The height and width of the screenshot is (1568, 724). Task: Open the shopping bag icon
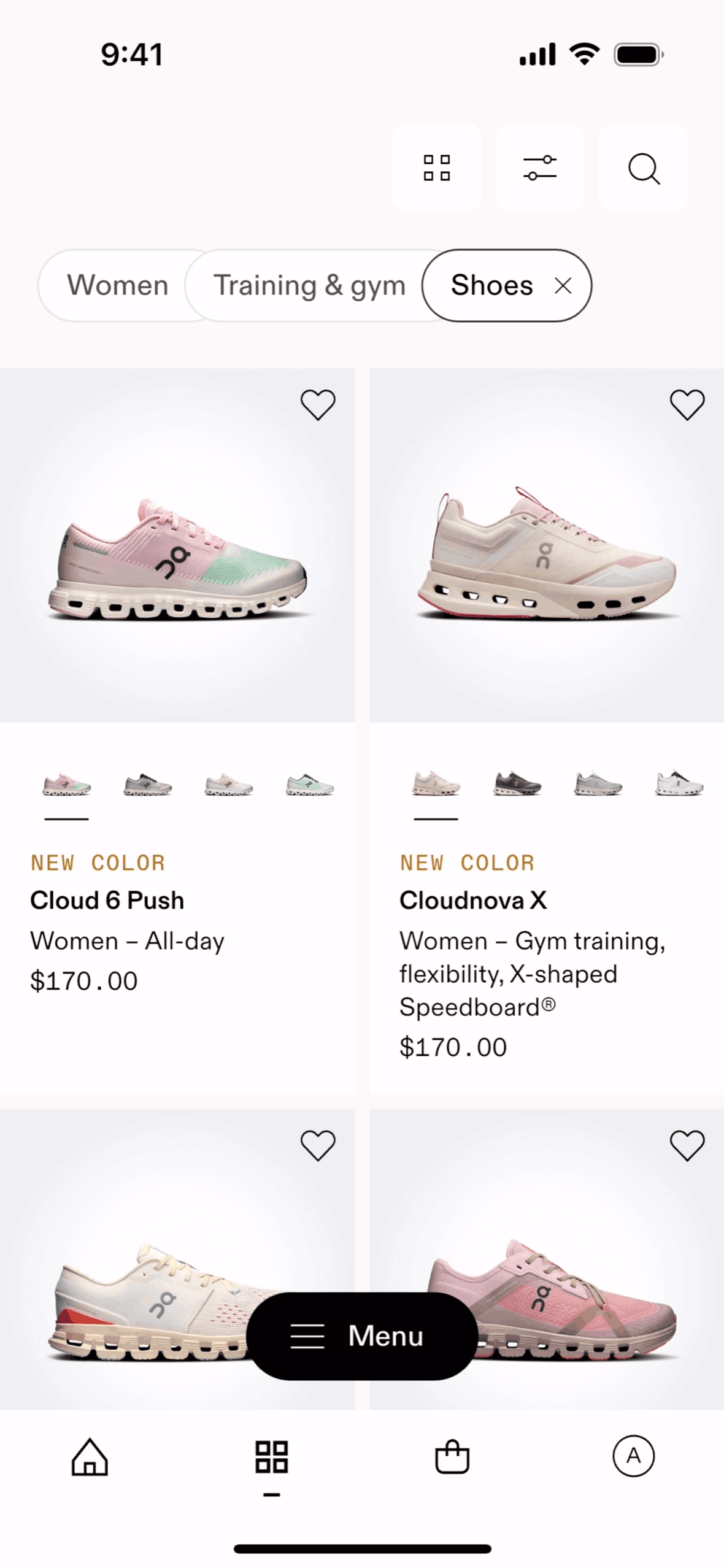coord(452,1456)
